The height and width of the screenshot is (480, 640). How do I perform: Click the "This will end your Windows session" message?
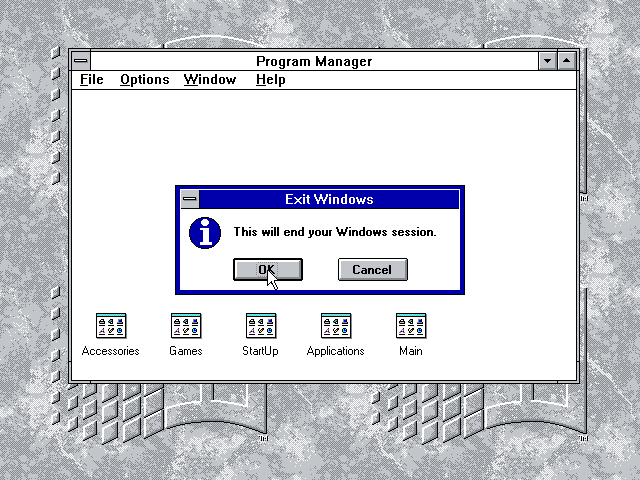[335, 232]
